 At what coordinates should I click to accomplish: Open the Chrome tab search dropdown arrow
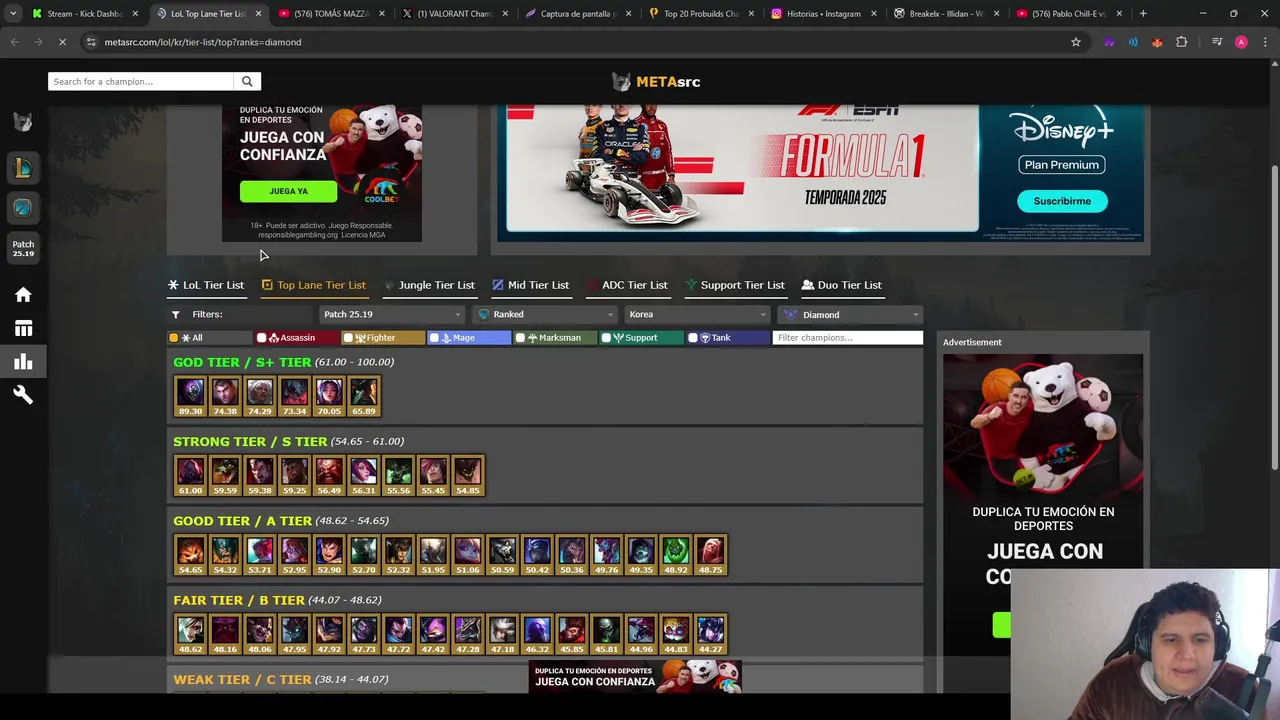(13, 14)
